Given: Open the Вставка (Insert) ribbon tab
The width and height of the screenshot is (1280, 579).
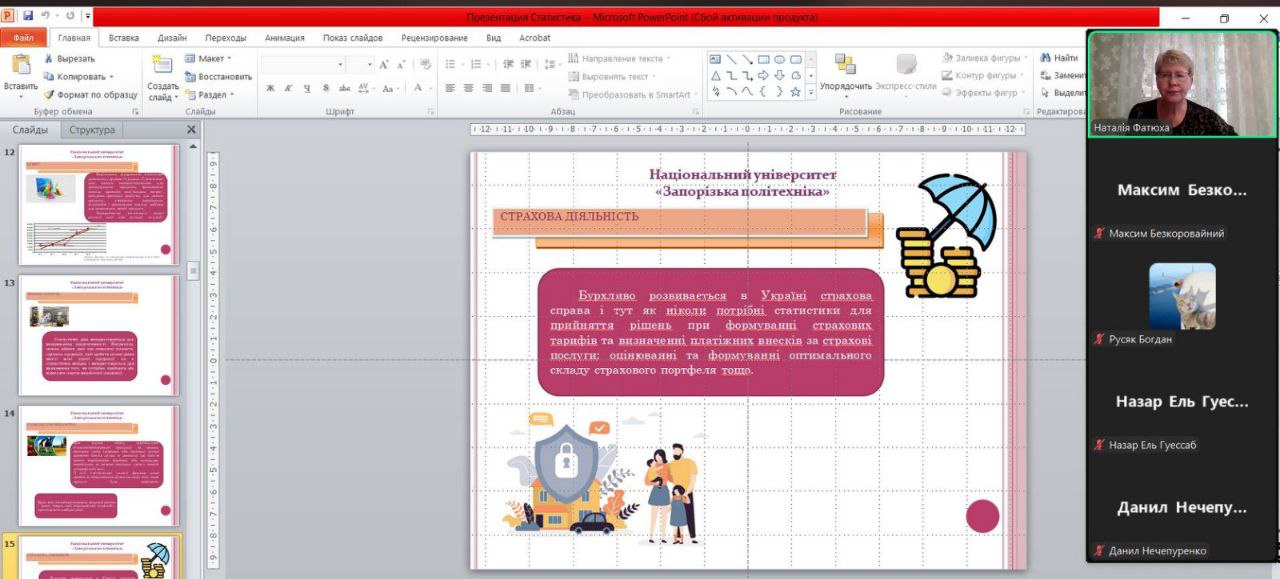Looking at the screenshot, I should tap(124, 38).
